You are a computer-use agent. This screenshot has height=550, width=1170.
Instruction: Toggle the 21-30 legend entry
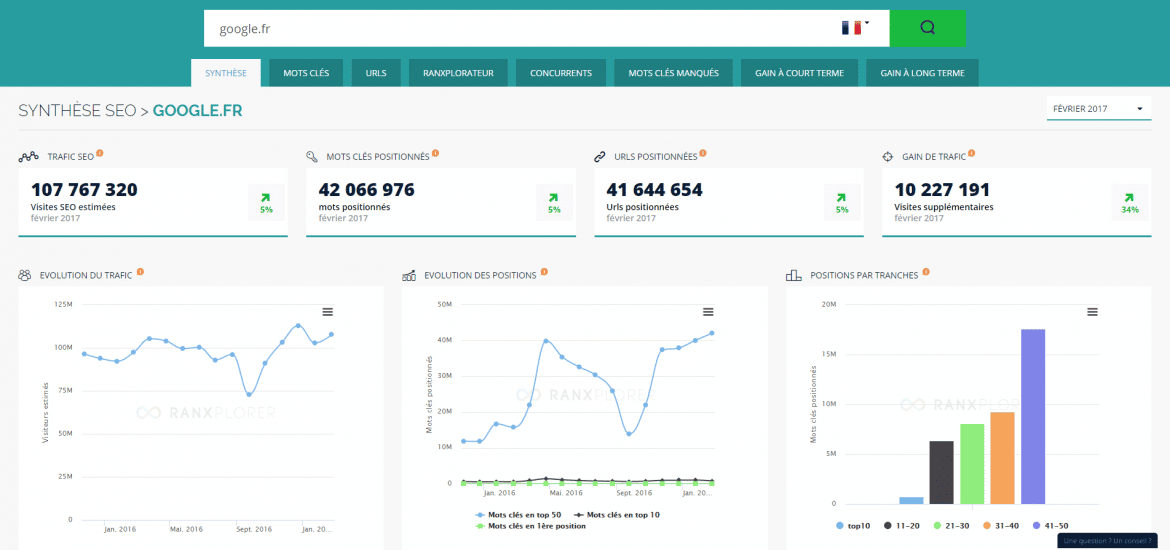pos(951,526)
